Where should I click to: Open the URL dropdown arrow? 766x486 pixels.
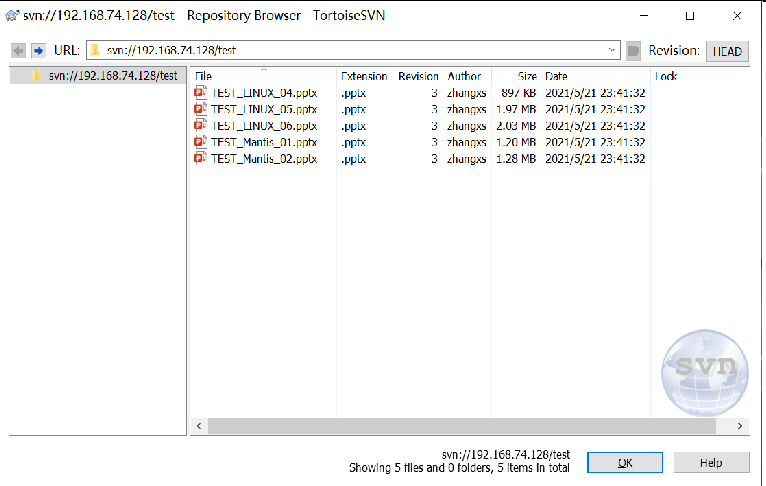click(x=612, y=50)
